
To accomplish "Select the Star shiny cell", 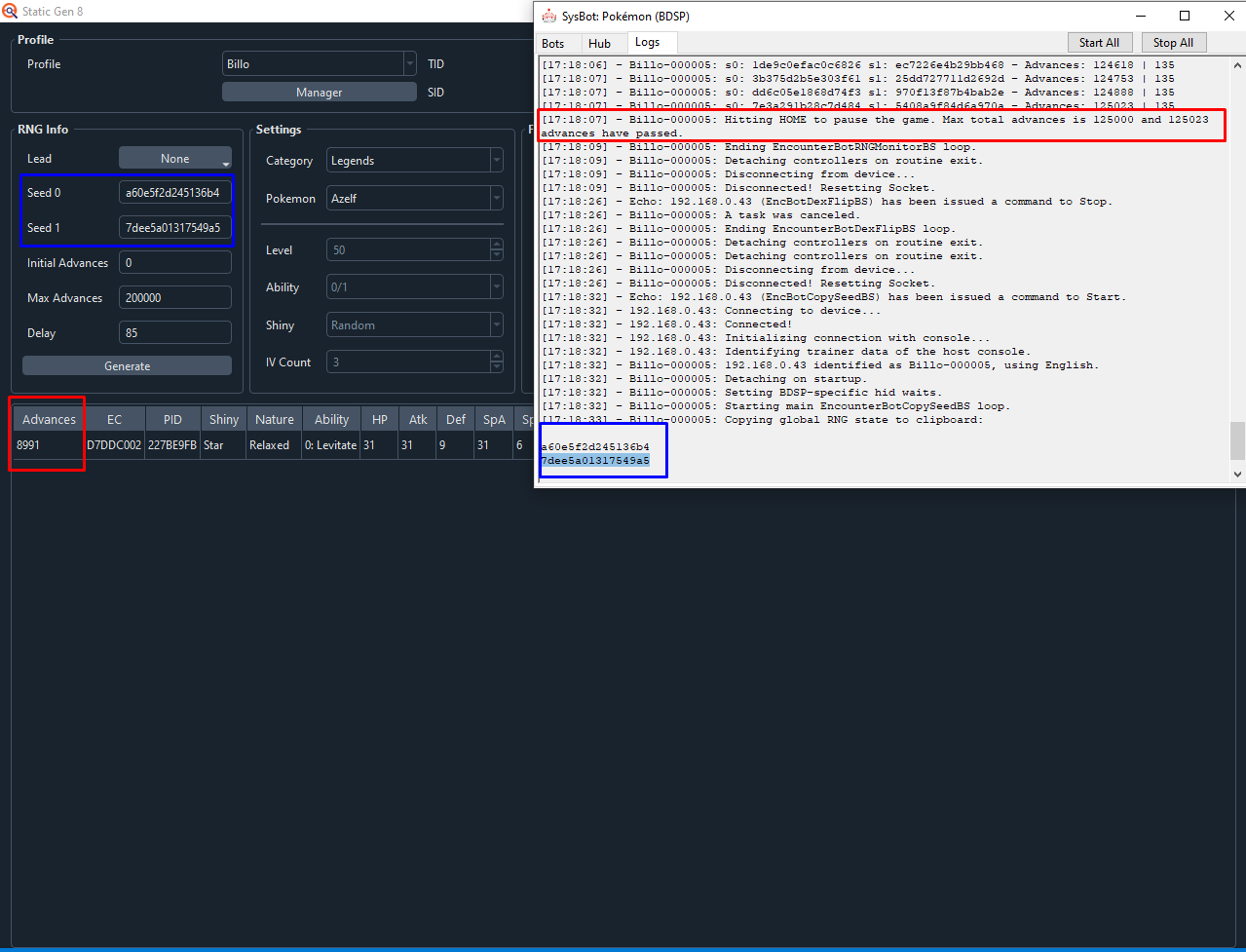I will 223,445.
